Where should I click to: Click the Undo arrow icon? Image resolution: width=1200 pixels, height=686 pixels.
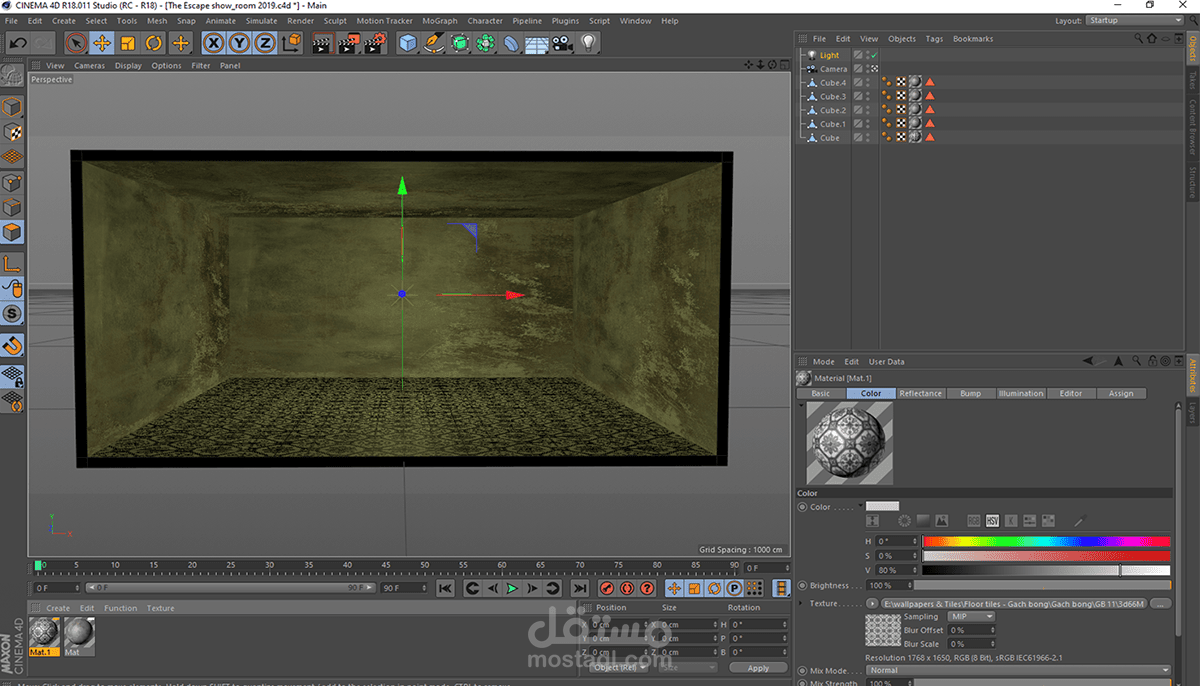click(17, 42)
